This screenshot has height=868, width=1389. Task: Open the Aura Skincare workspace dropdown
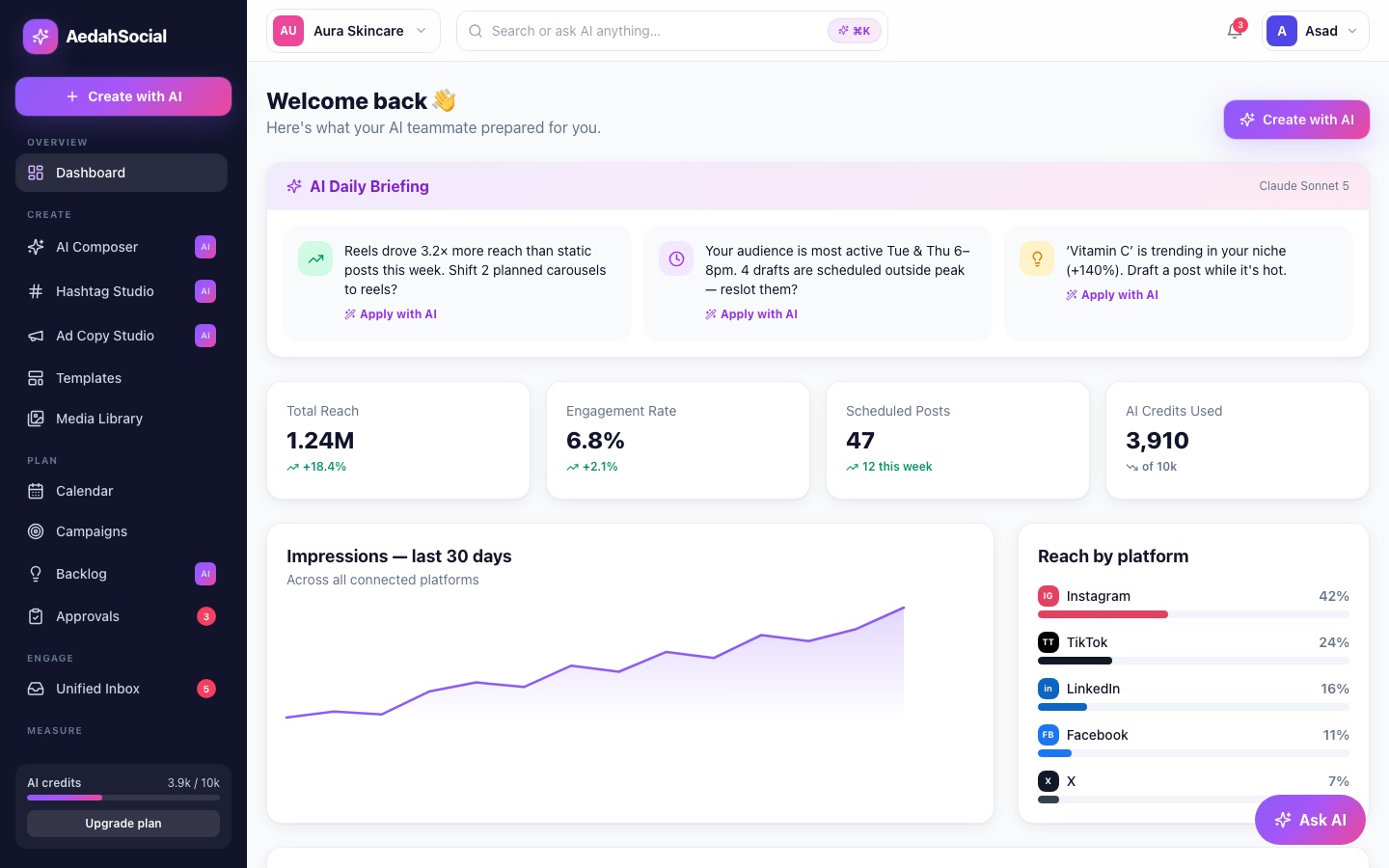353,31
